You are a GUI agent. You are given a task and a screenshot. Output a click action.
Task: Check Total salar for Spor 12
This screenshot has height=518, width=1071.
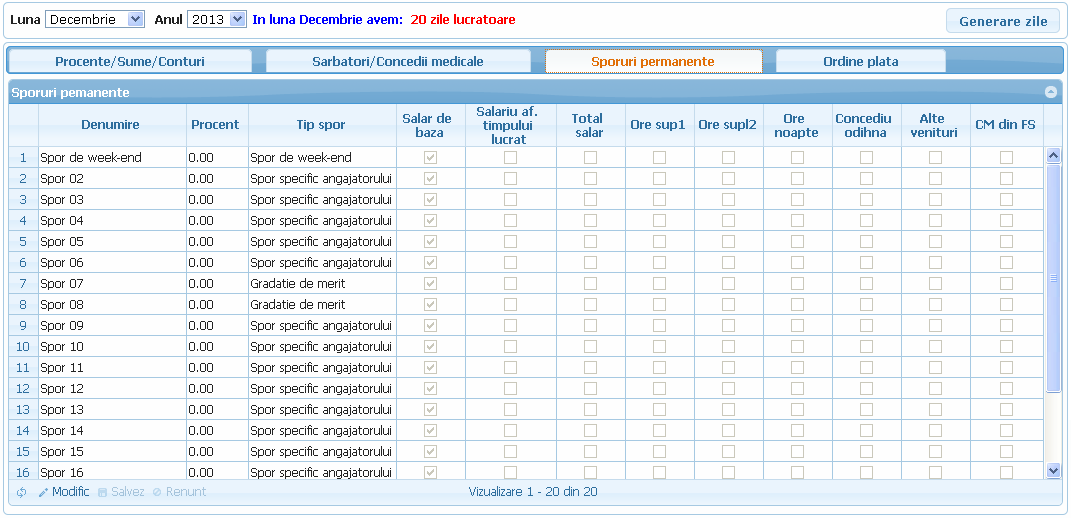590,389
